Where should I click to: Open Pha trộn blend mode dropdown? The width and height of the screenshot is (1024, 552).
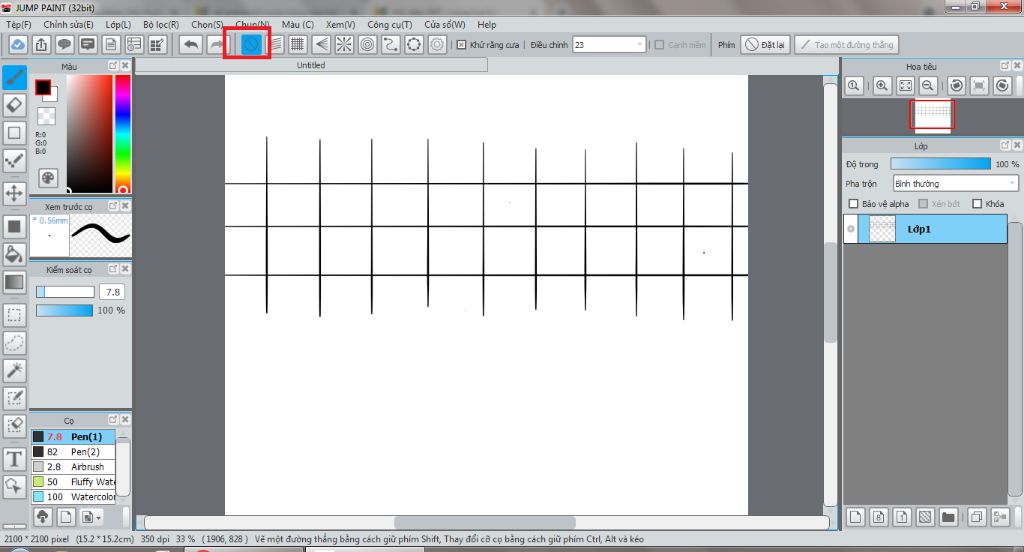(955, 184)
